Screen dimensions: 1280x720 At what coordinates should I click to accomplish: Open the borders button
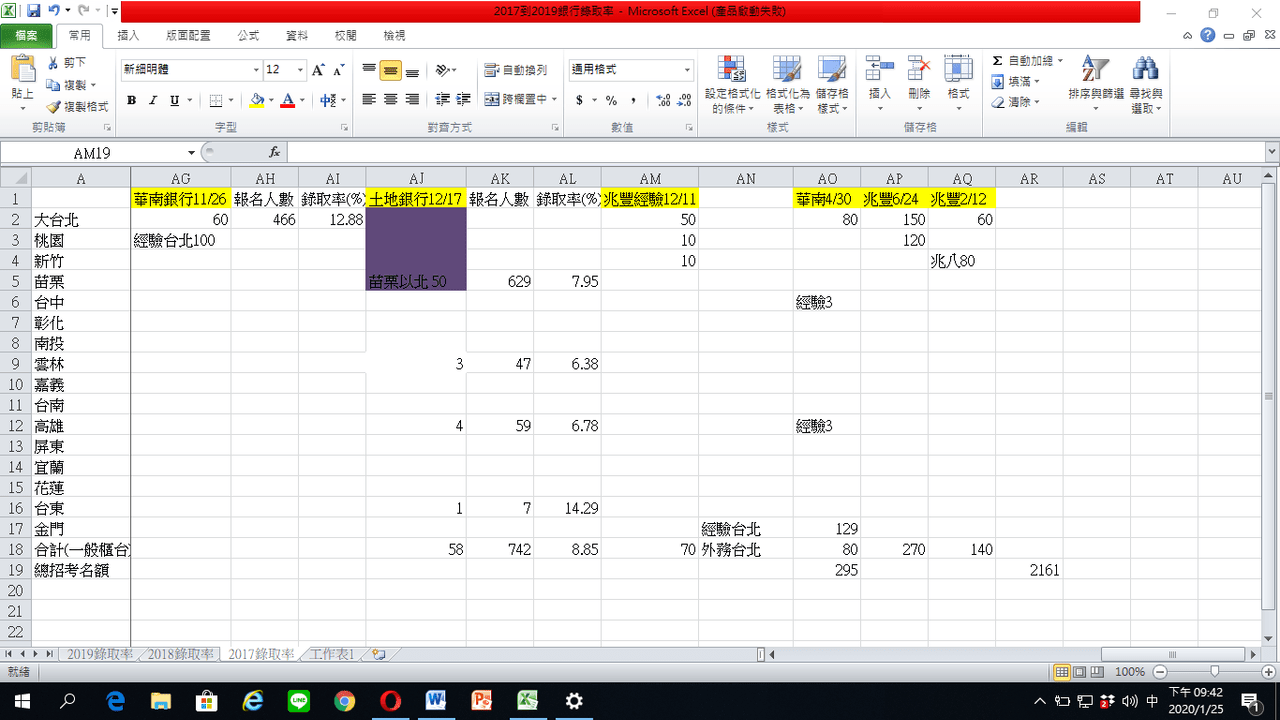click(216, 100)
